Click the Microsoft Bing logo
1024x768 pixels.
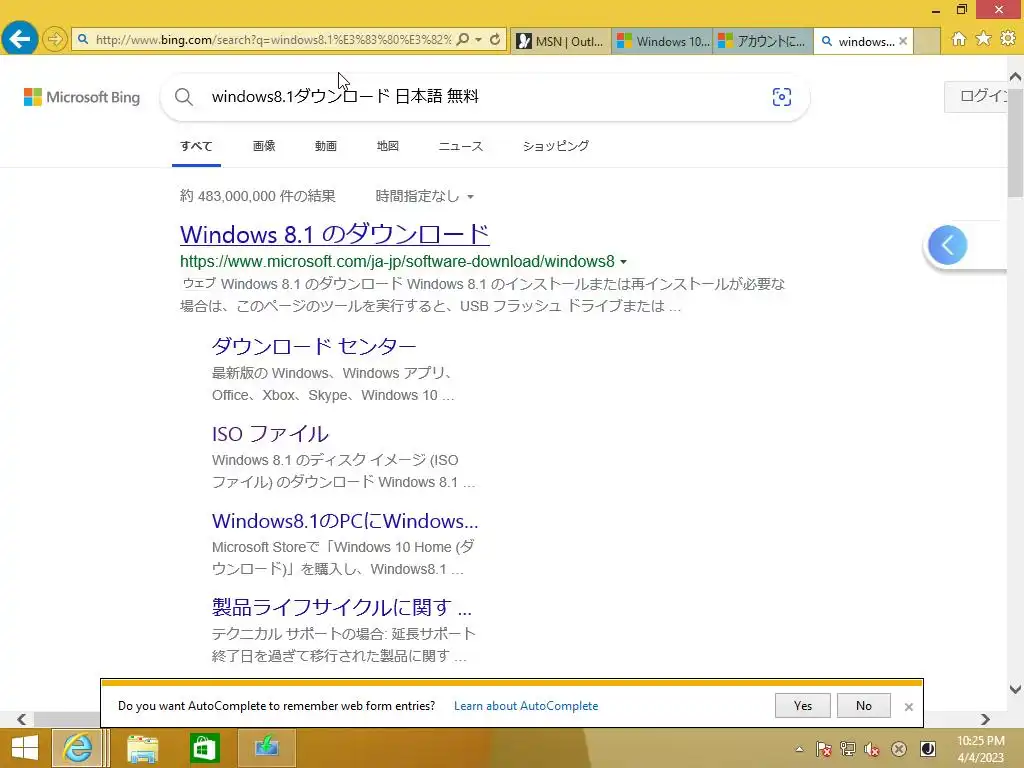tap(82, 97)
